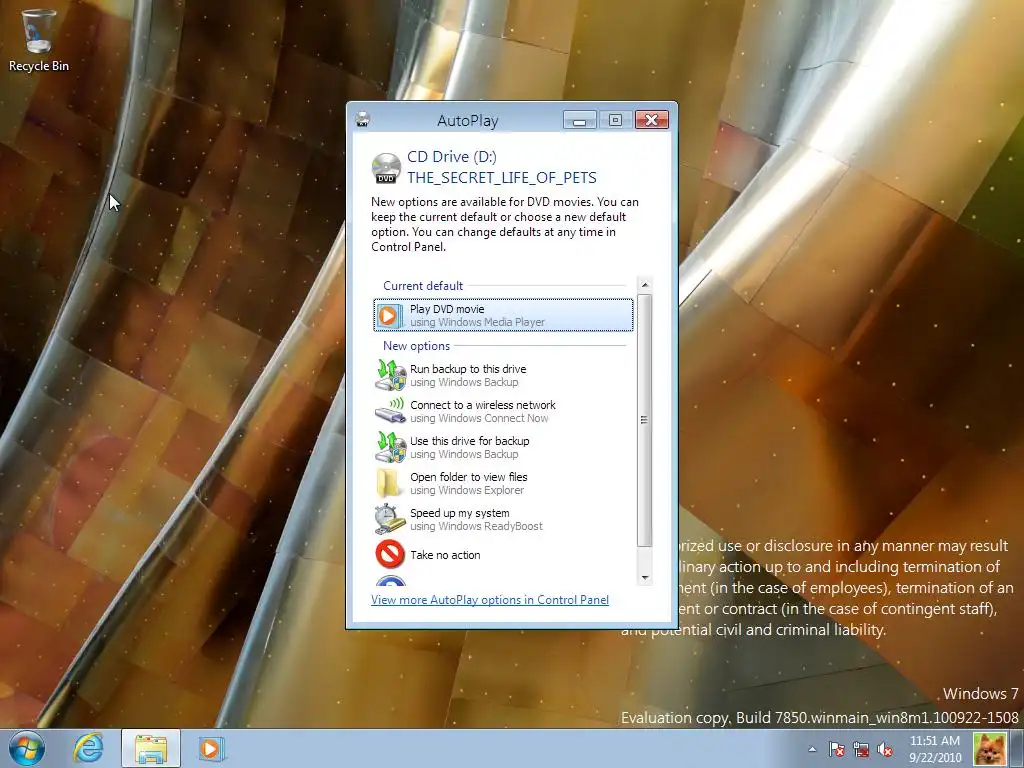This screenshot has height=768, width=1024.
Task: Choose Open folder to view files
Action: point(503,483)
